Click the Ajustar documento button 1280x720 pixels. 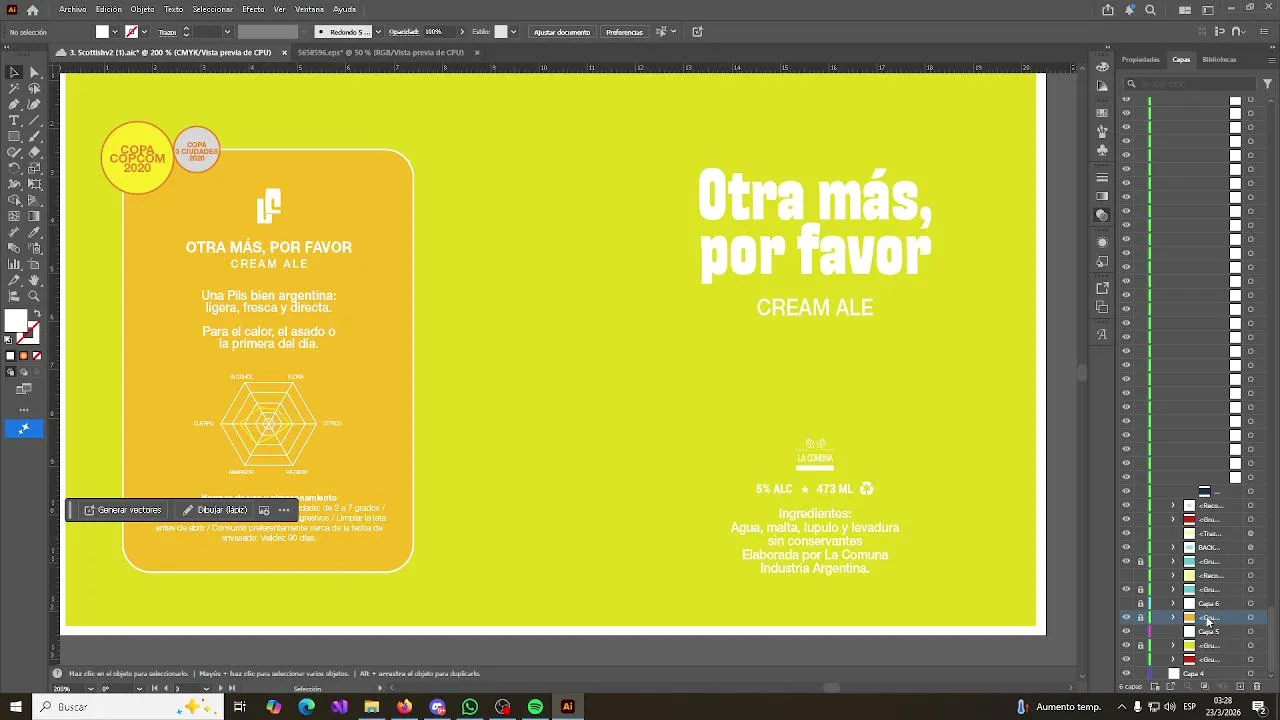click(562, 32)
